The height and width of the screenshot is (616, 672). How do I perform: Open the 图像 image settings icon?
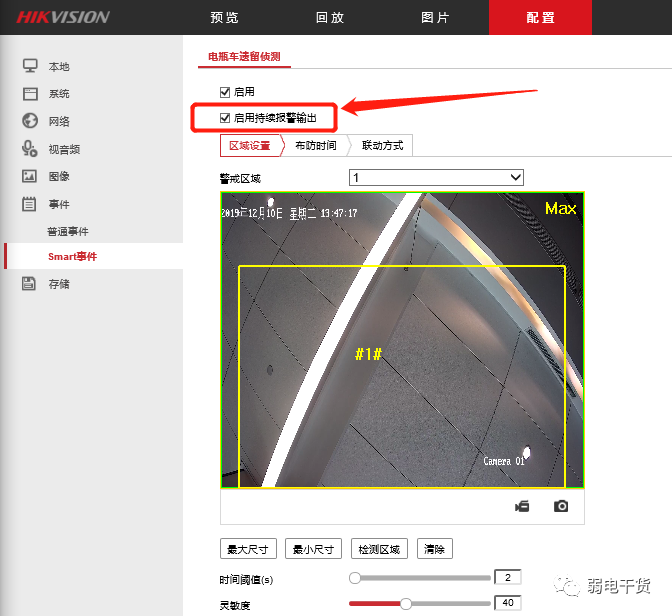tap(29, 176)
